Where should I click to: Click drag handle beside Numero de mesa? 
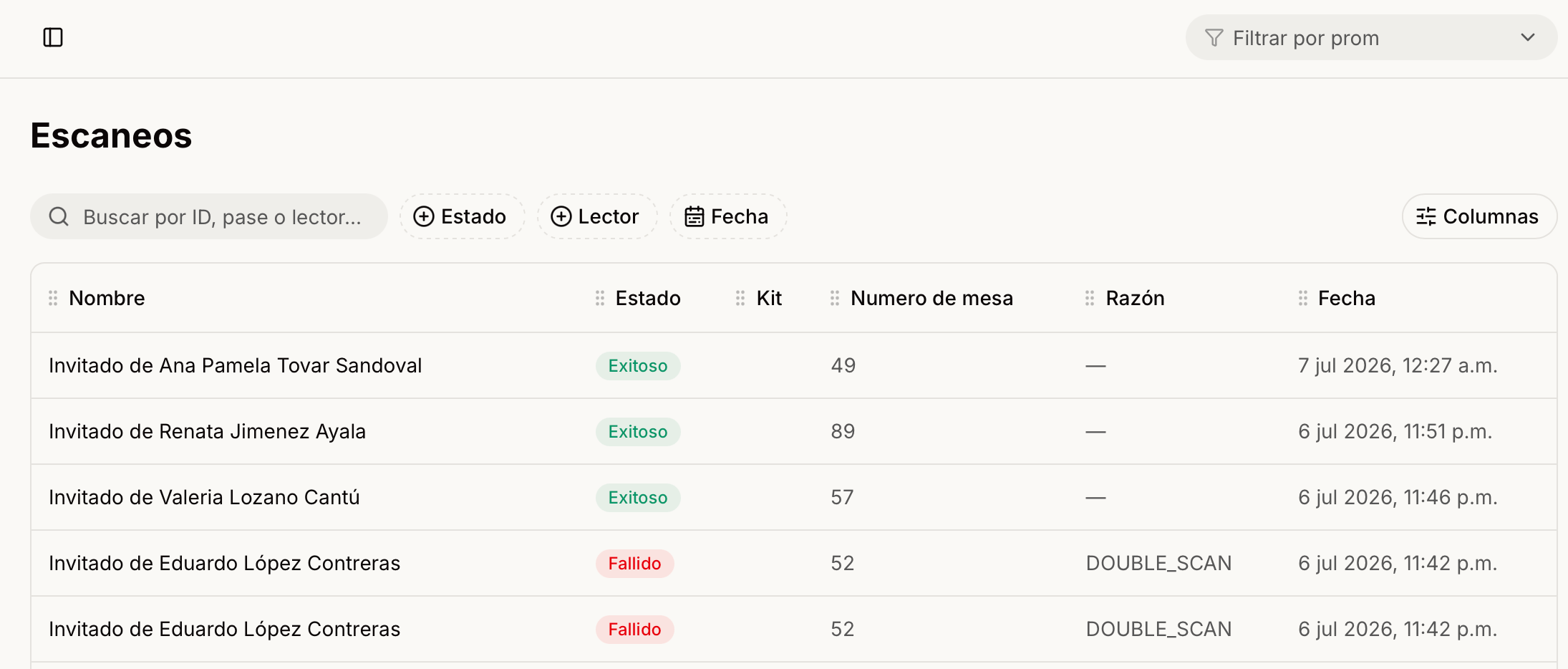pos(835,298)
